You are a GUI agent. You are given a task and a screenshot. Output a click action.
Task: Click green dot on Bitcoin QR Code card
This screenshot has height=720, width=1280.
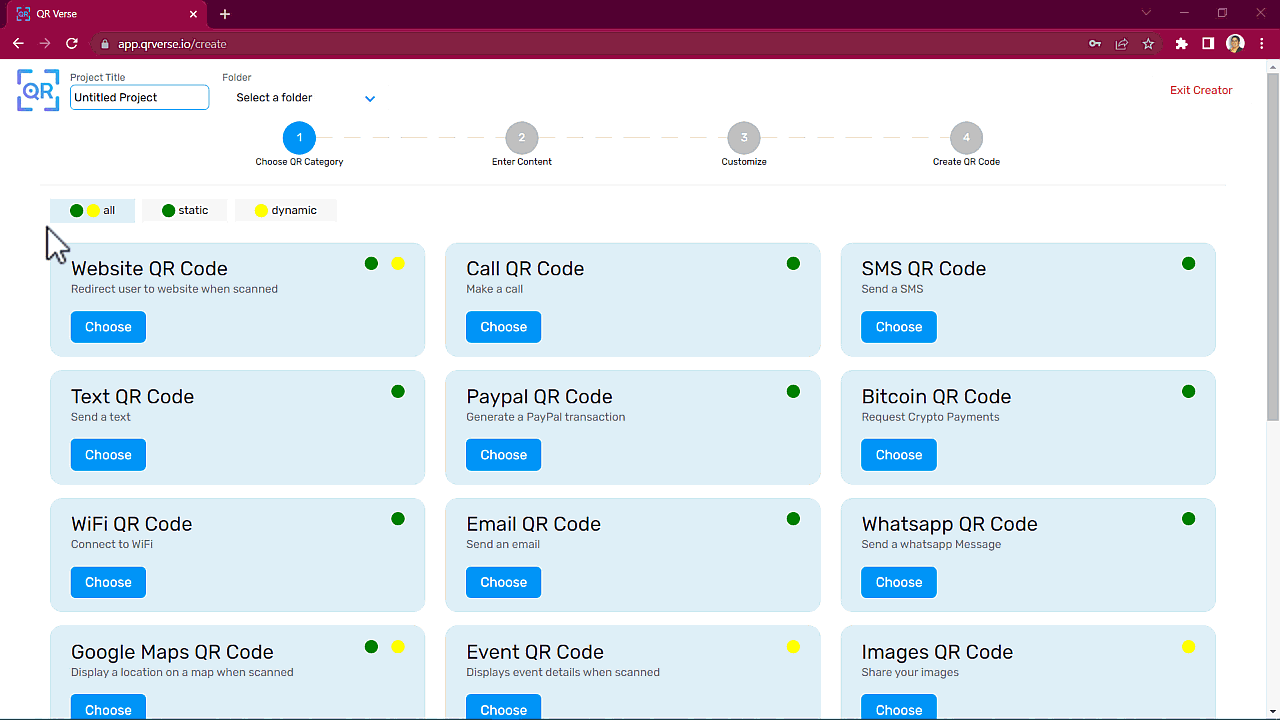[x=1188, y=391]
